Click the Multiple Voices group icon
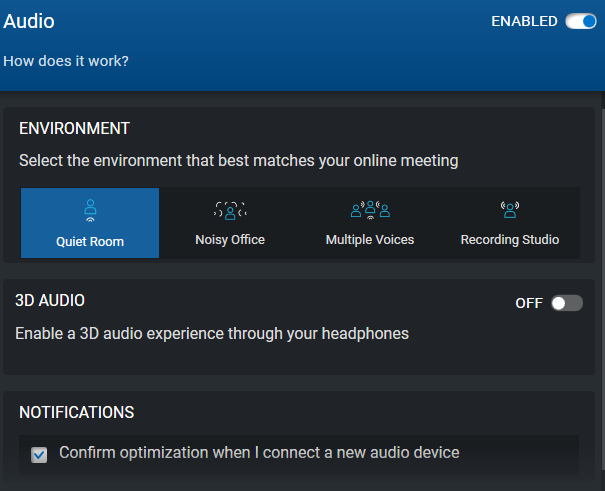The width and height of the screenshot is (605, 491). tap(370, 210)
